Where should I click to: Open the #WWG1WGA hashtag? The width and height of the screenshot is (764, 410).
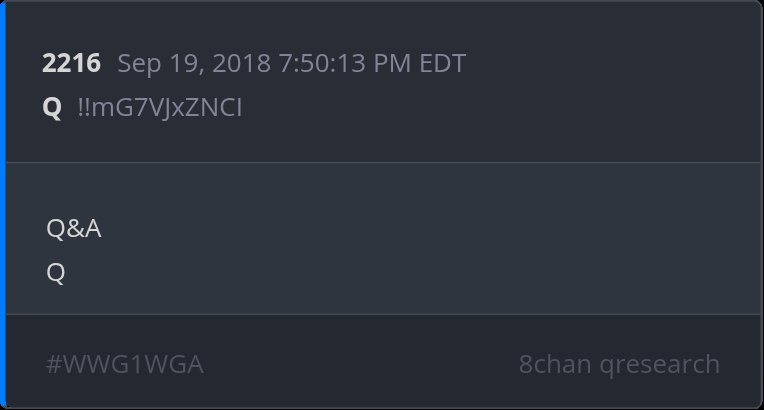pyautogui.click(x=124, y=364)
